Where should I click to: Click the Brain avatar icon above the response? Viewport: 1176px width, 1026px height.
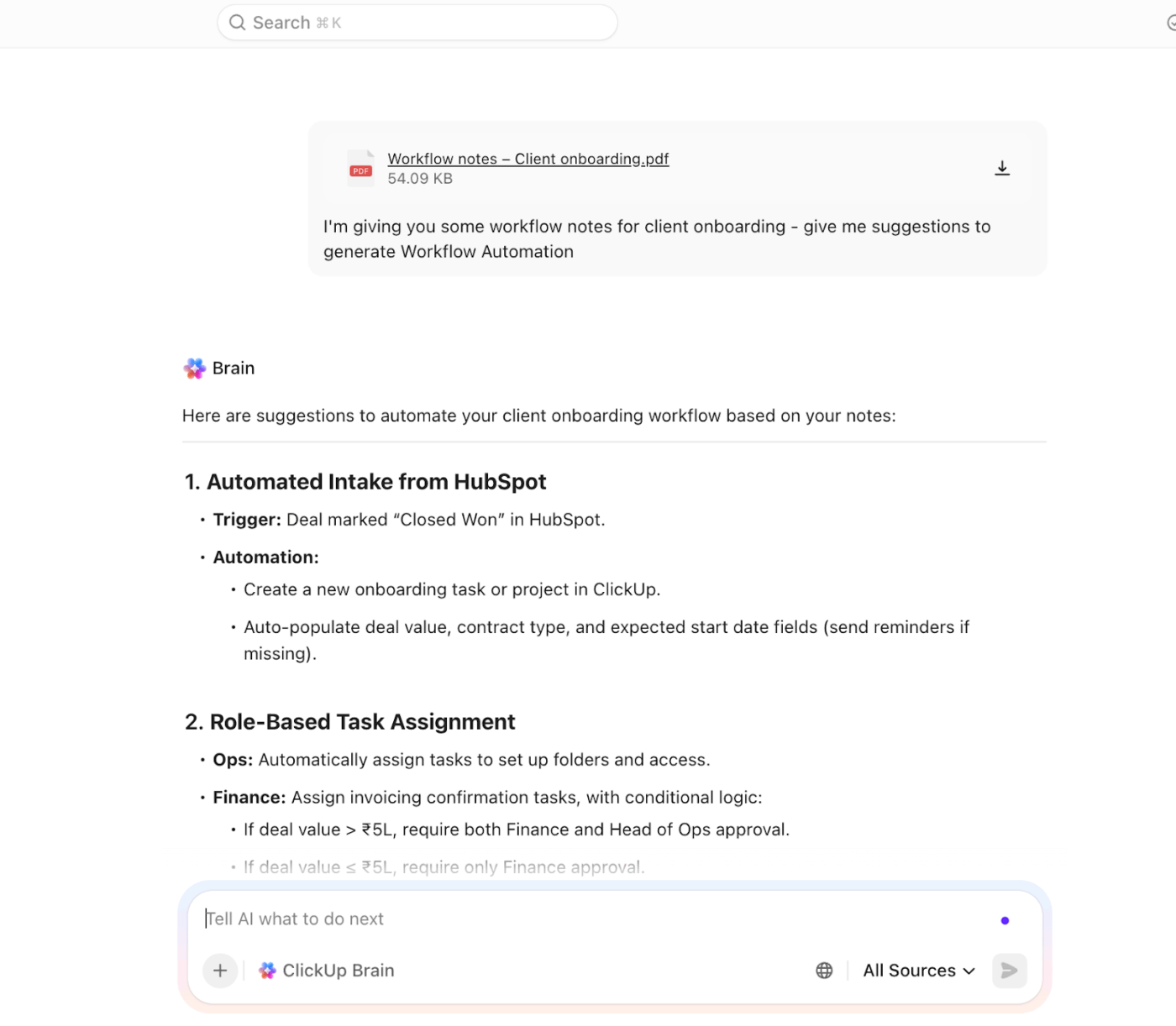click(x=194, y=368)
